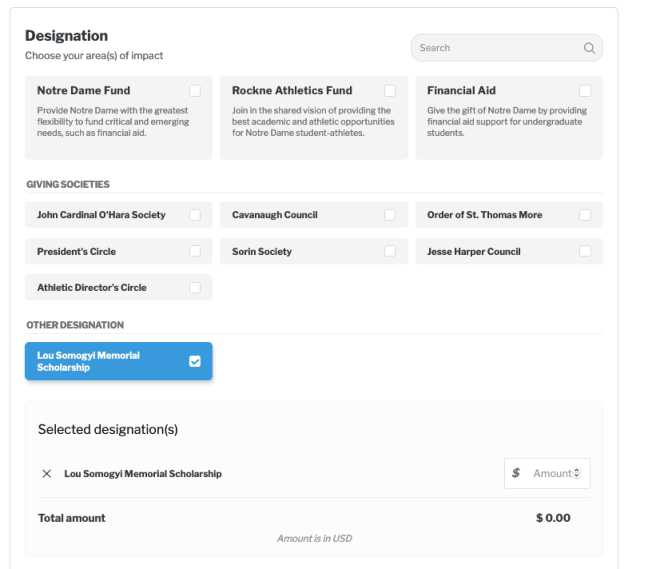This screenshot has width=660, height=569.
Task: Click the Notre Dame Fund title
Action: [x=83, y=90]
